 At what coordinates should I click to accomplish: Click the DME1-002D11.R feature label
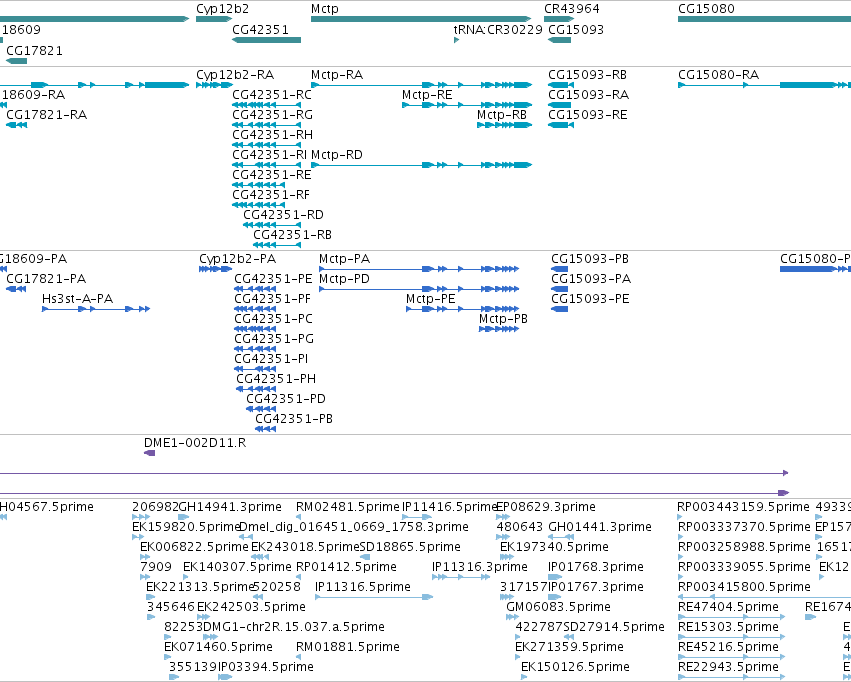coord(195,443)
